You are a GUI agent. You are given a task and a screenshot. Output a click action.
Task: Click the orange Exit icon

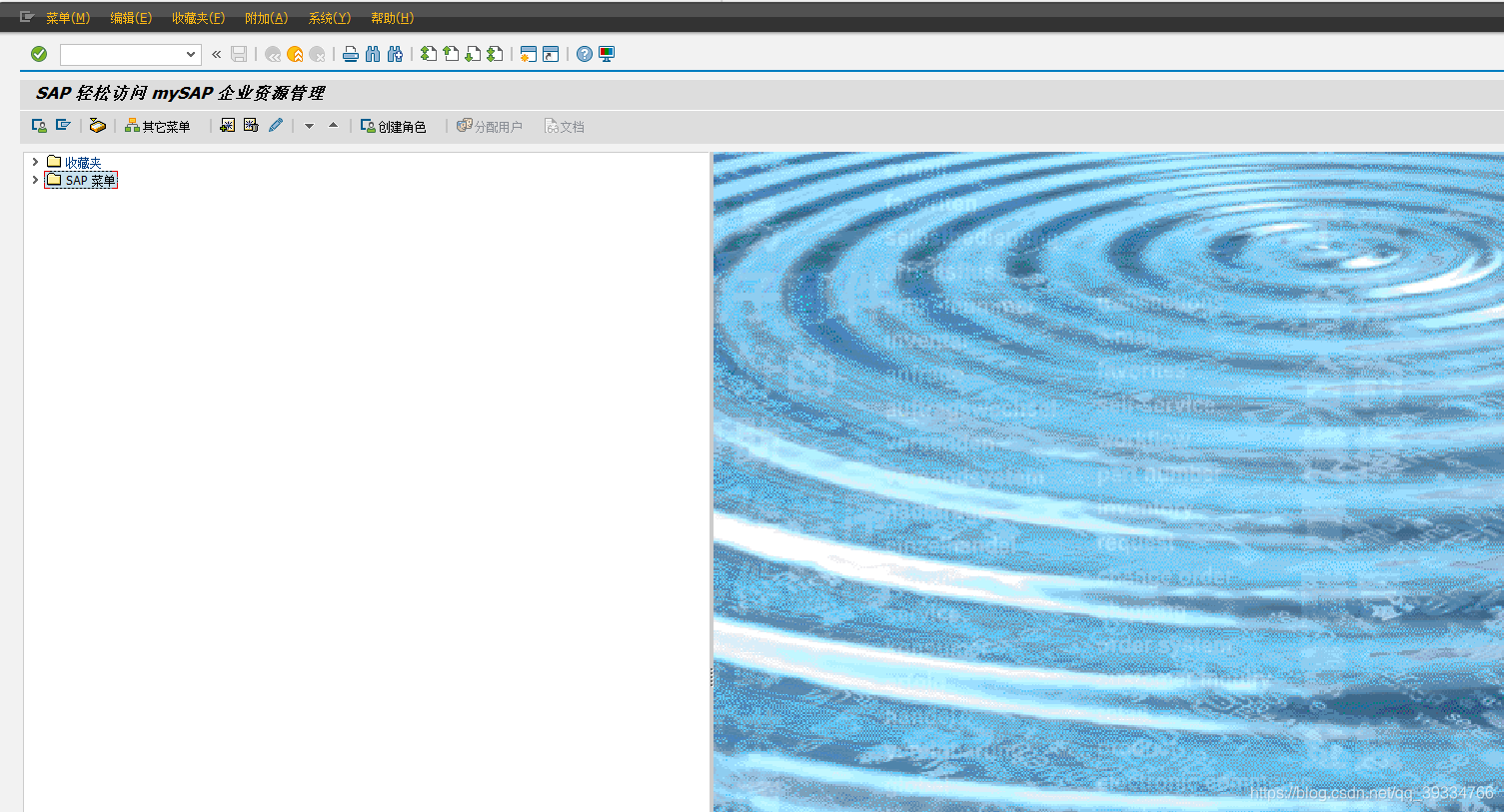[x=295, y=54]
